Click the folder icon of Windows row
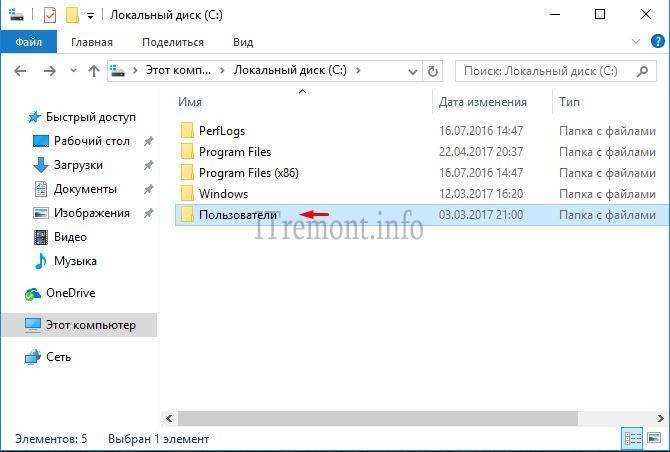670x452 pixels. point(187,194)
